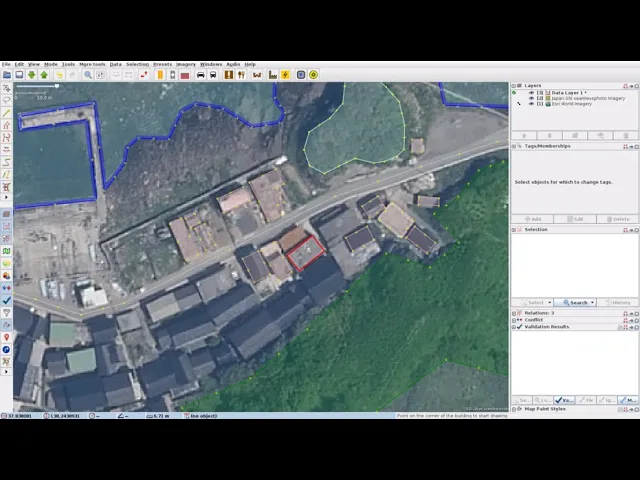This screenshot has width=640, height=480.
Task: Click the blue checkmark Validation sidebar toggle
Action: (x=6, y=300)
